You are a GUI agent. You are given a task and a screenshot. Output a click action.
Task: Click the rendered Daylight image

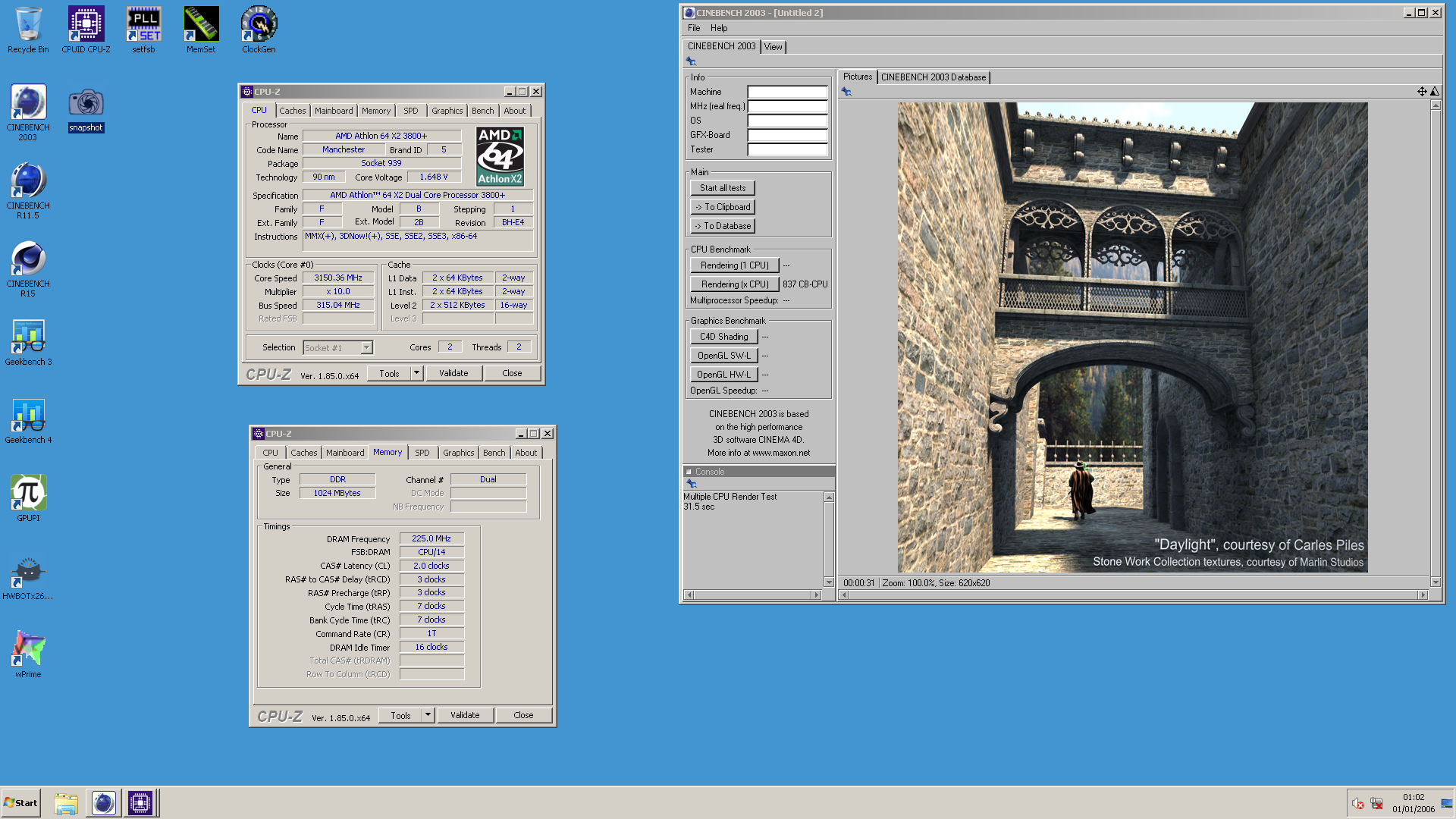point(1133,337)
